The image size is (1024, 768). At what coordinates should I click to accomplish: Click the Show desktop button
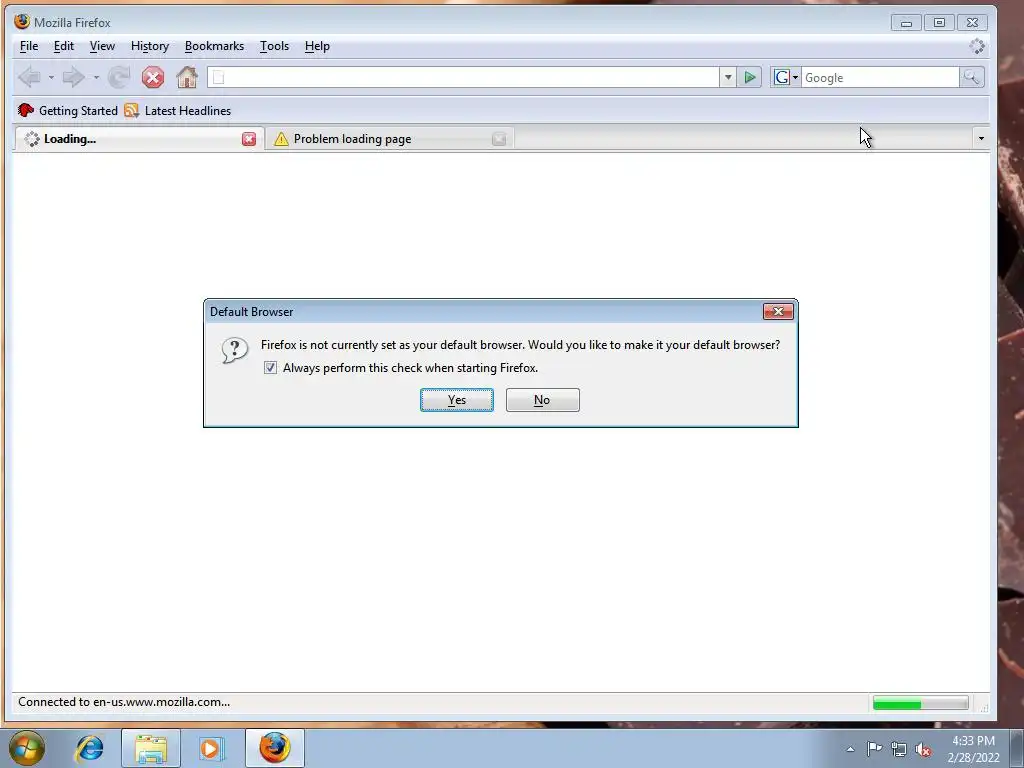(x=1017, y=748)
